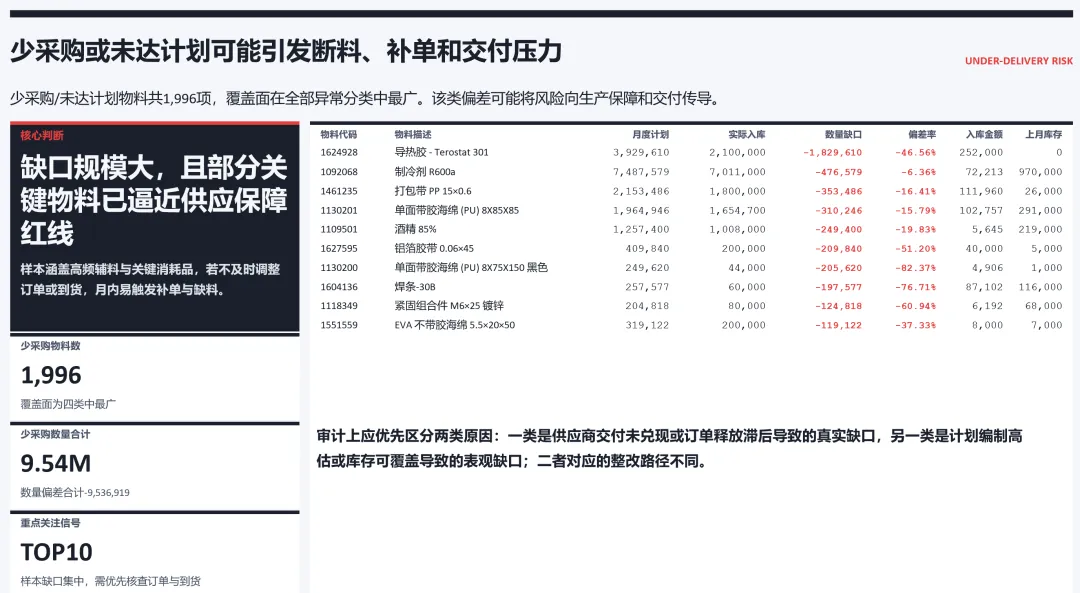Screen dimensions: 1080x593
Task: Click description 酒精 85%
Action: click(415, 229)
